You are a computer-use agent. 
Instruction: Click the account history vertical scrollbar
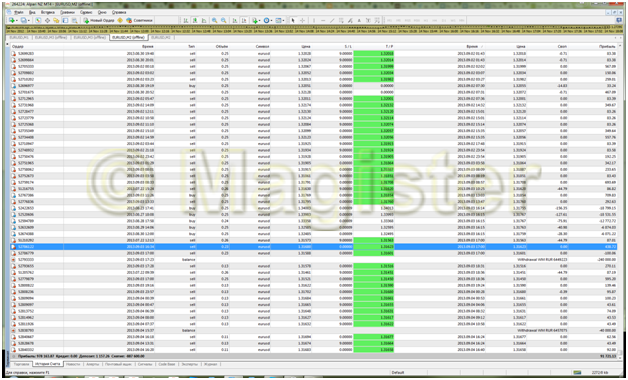[x=620, y=200]
